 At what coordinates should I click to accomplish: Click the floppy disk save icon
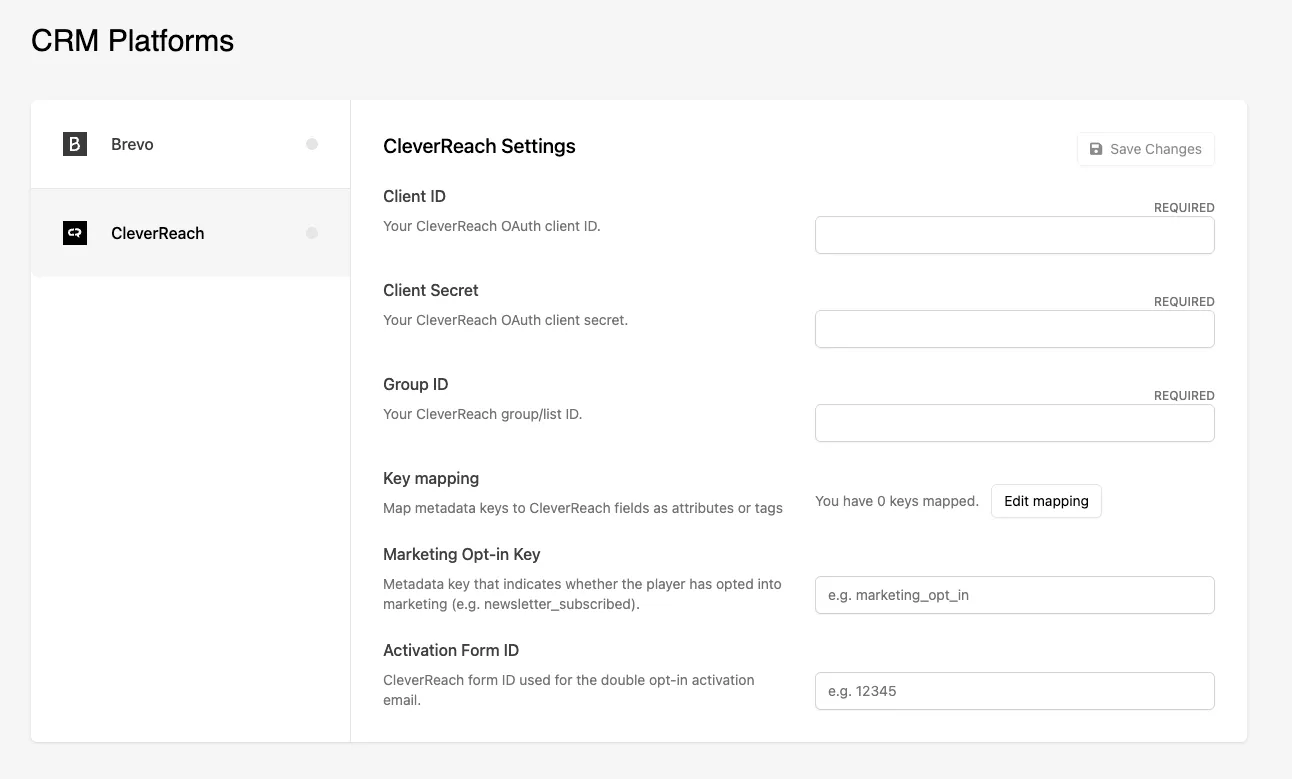coord(1096,149)
